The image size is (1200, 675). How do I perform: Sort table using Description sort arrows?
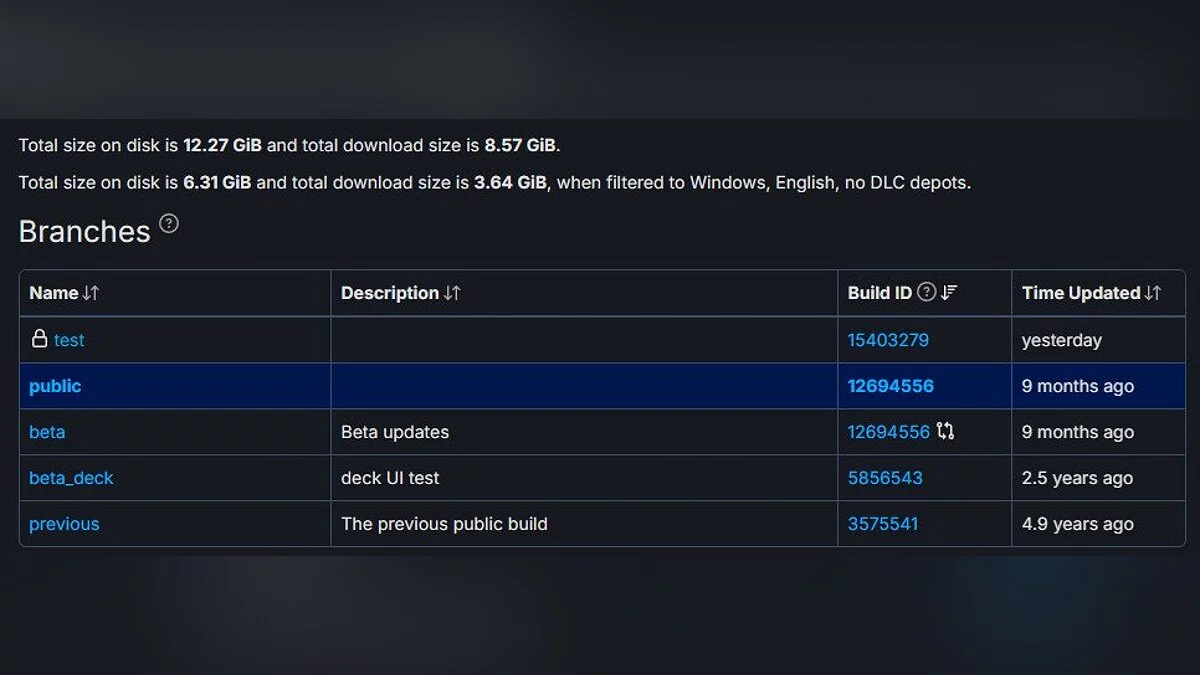pos(452,293)
